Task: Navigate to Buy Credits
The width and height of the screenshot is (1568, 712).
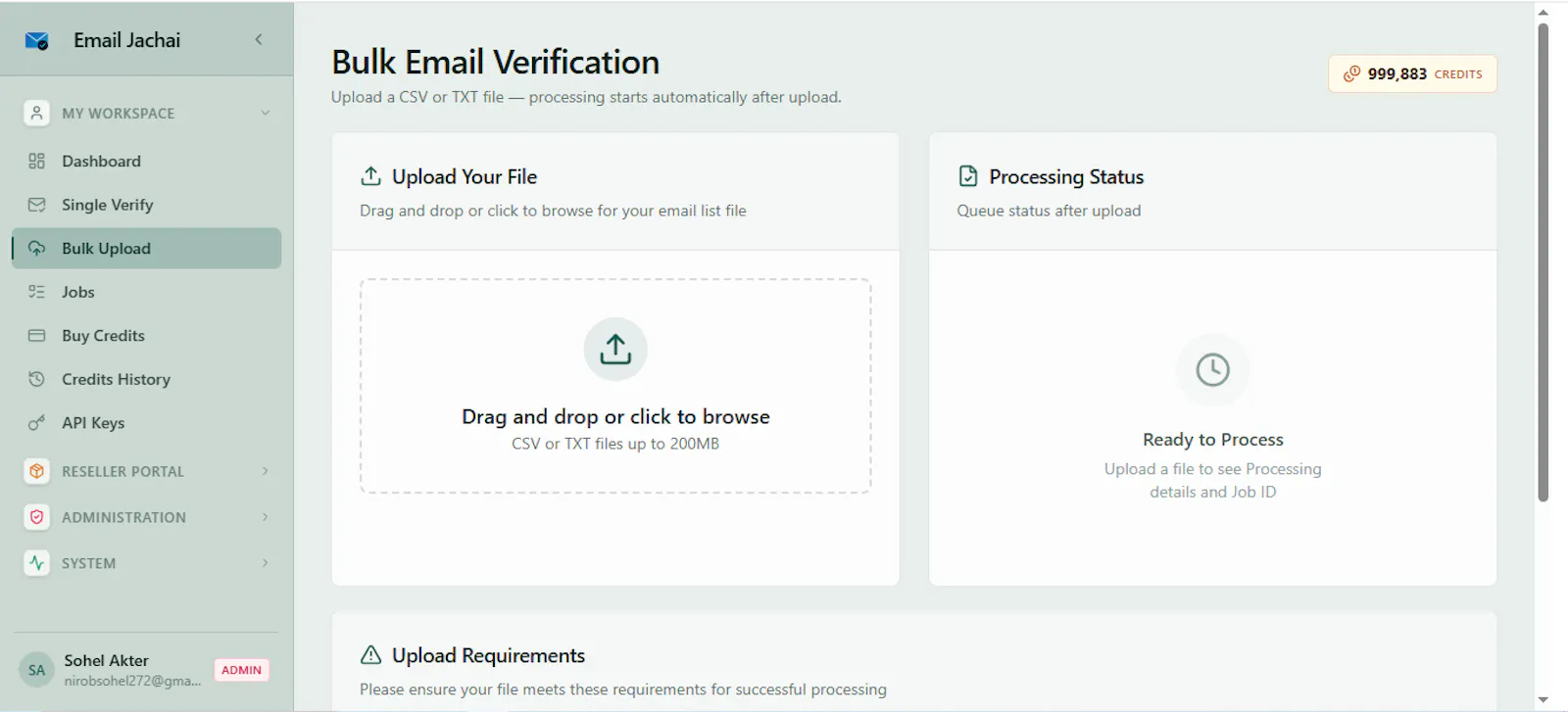Action: pyautogui.click(x=146, y=335)
